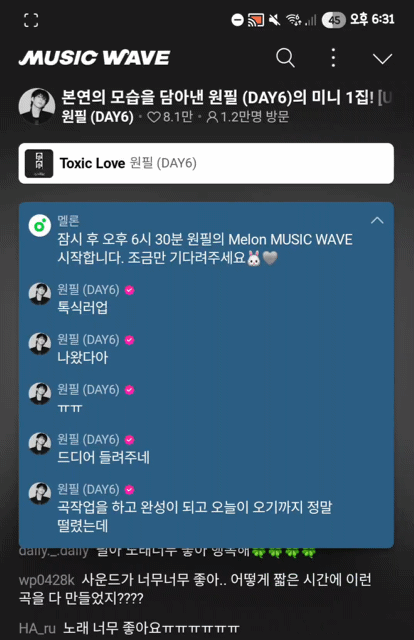Tap the pink verified badge beside 톡식러업 message

point(129,290)
